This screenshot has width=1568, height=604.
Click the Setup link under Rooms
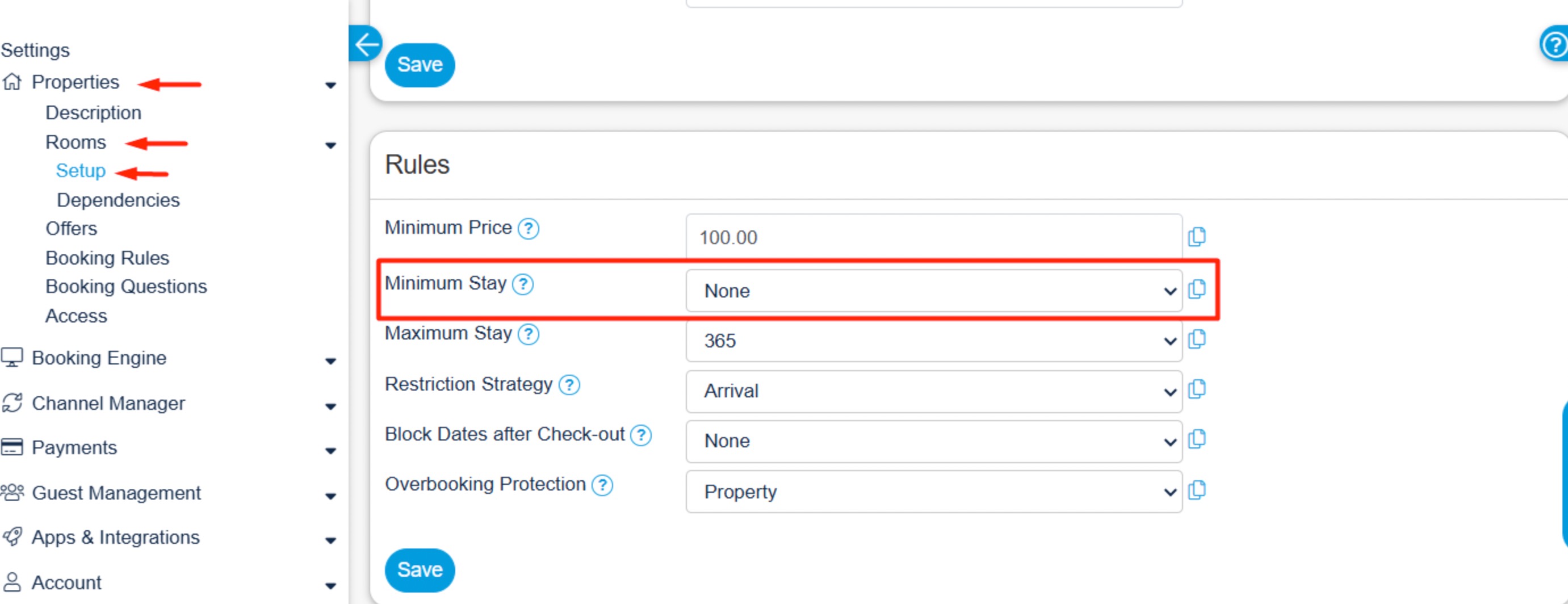81,171
